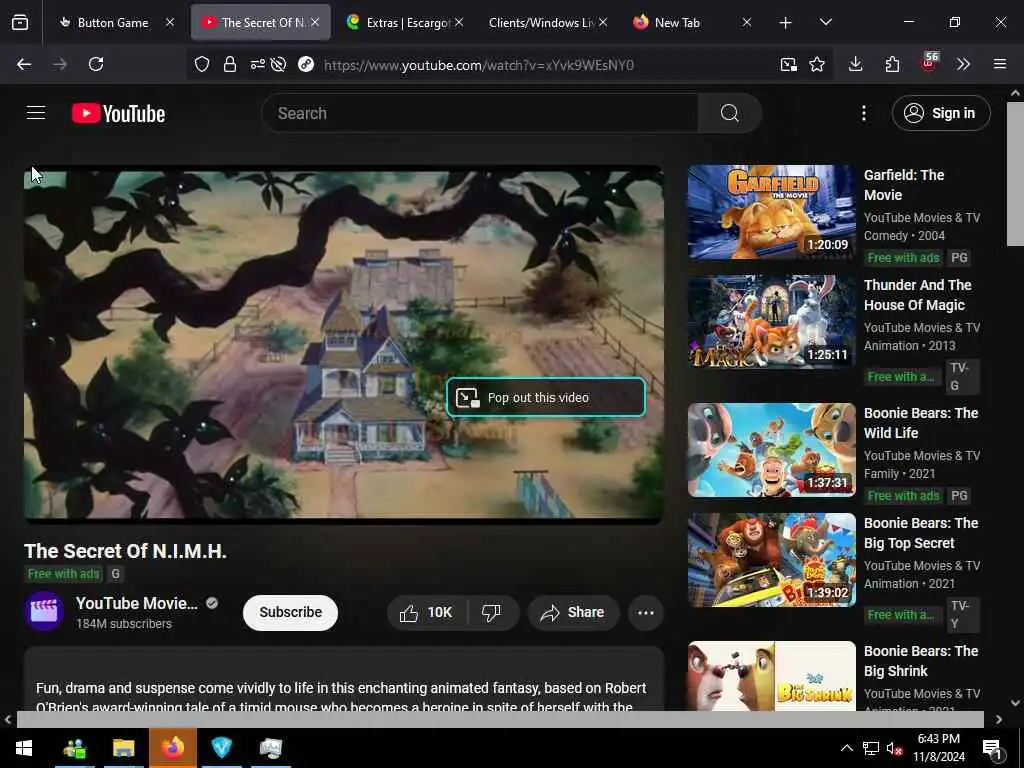Like the video with thumbs up

[x=426, y=613]
